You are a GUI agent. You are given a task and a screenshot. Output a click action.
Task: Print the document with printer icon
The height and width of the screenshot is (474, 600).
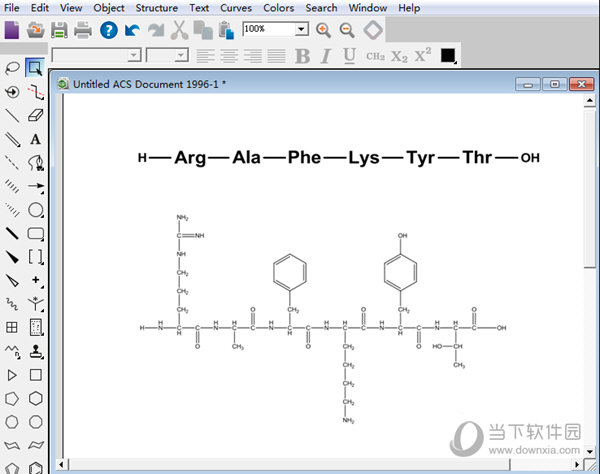[83, 30]
